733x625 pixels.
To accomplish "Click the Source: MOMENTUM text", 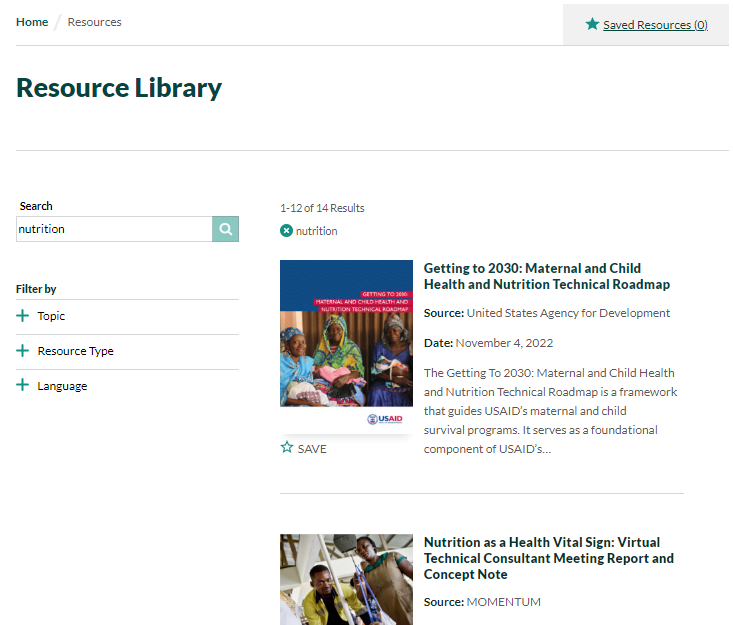I will coord(482,602).
